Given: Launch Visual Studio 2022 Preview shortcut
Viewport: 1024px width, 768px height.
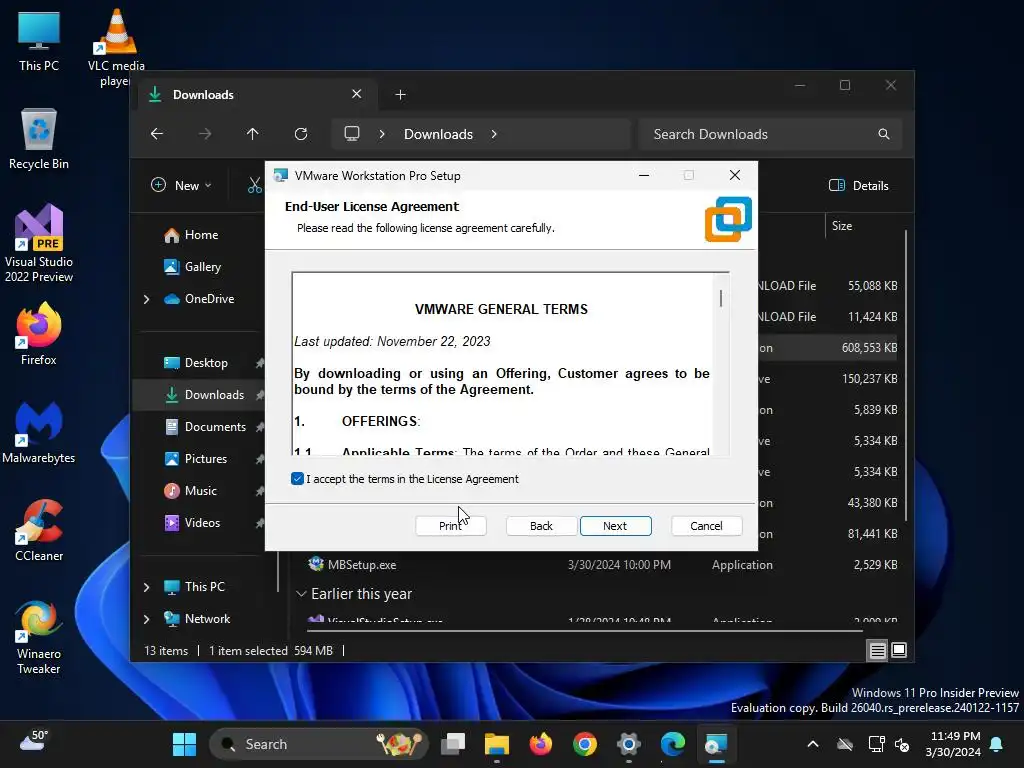Looking at the screenshot, I should [x=39, y=243].
